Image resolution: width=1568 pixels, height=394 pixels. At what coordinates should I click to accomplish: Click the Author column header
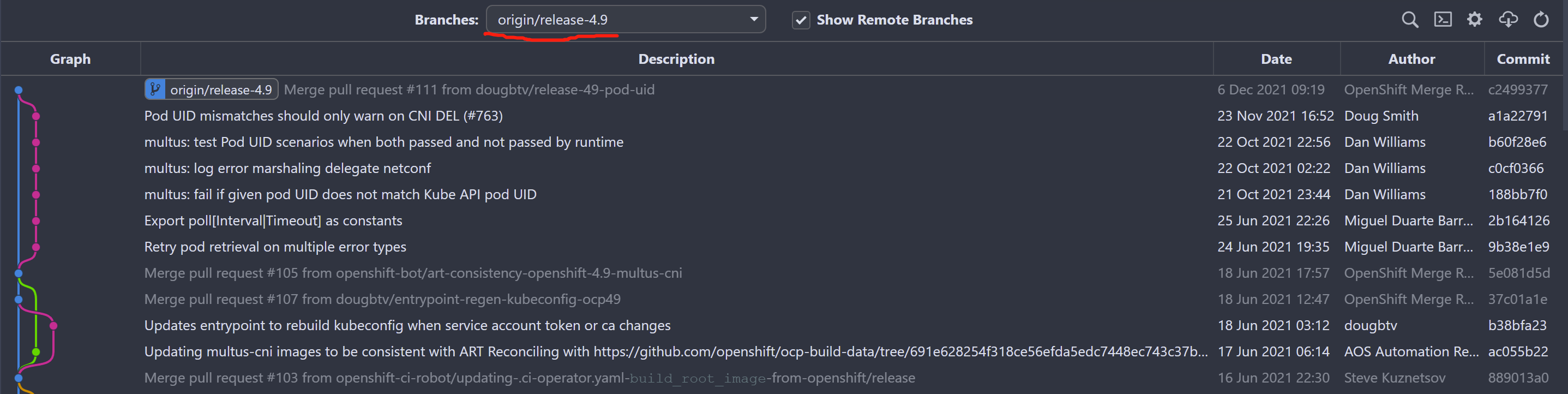click(1411, 59)
